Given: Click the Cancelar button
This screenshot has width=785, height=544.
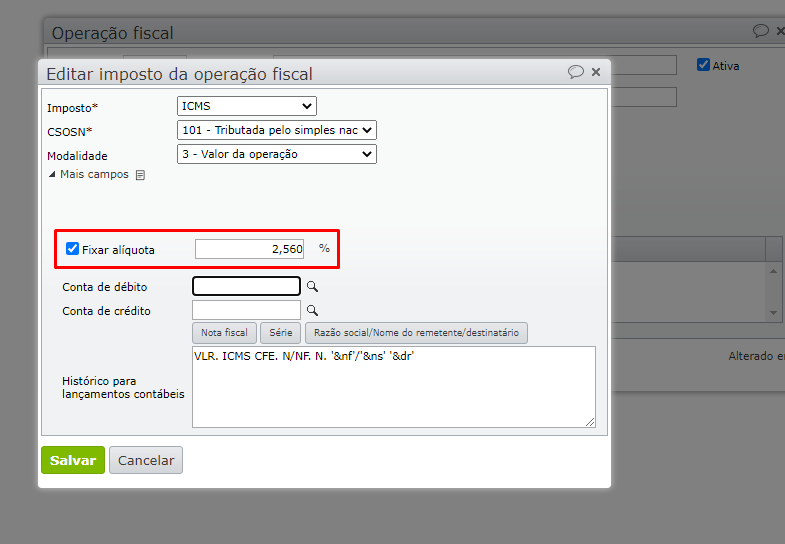Looking at the screenshot, I should (x=146, y=460).
